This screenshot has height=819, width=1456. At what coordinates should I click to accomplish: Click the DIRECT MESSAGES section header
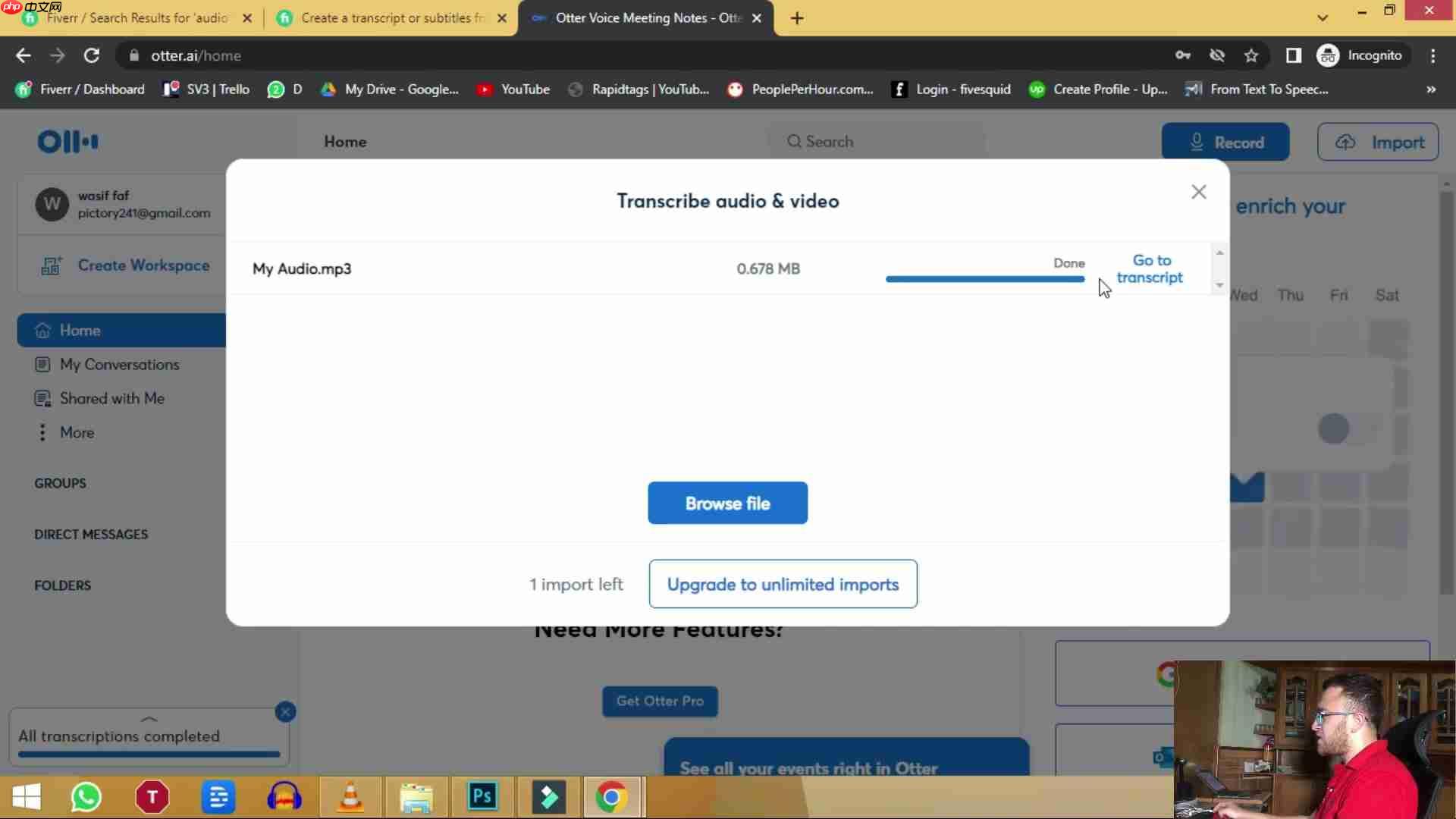[x=91, y=535]
